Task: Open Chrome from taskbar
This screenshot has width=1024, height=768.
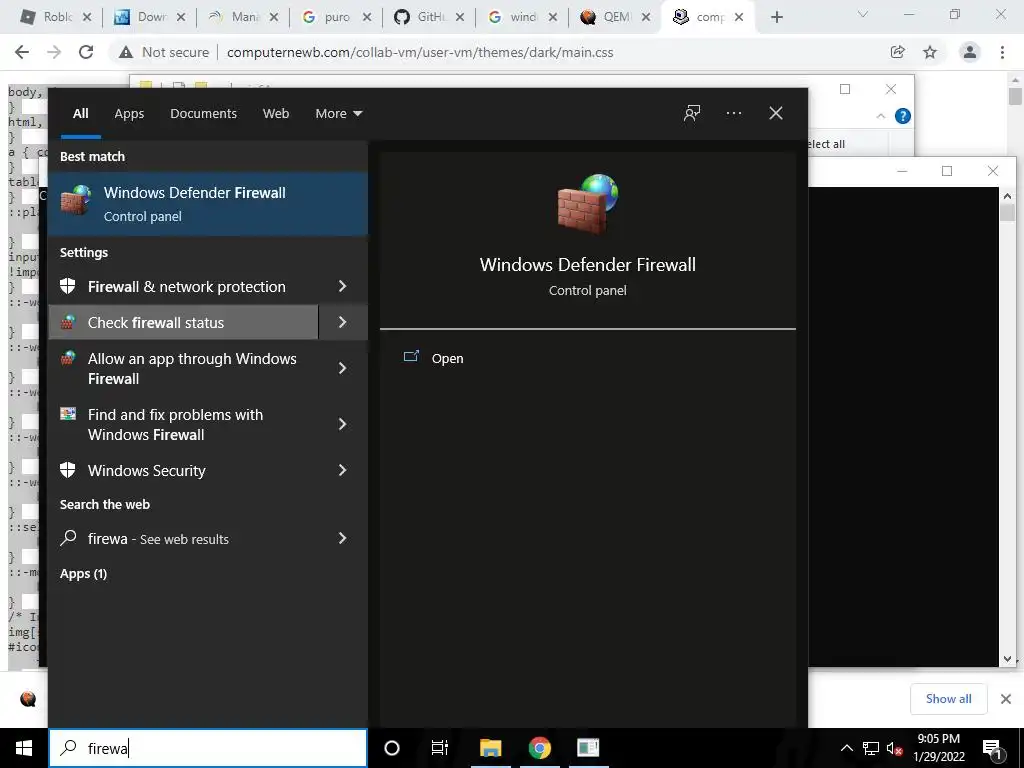Action: (539, 748)
